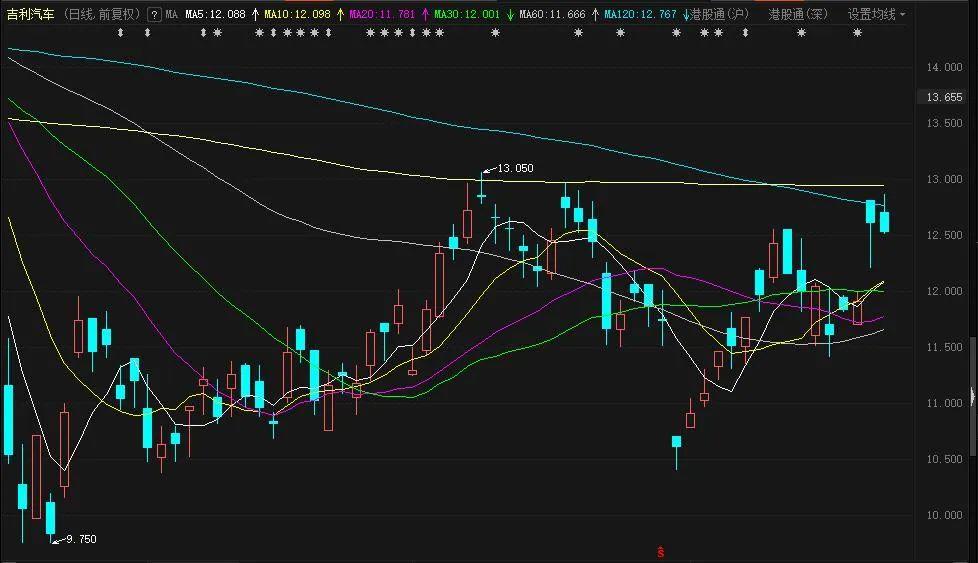The width and height of the screenshot is (978, 563).
Task: Click the question mark help icon
Action: click(x=154, y=14)
